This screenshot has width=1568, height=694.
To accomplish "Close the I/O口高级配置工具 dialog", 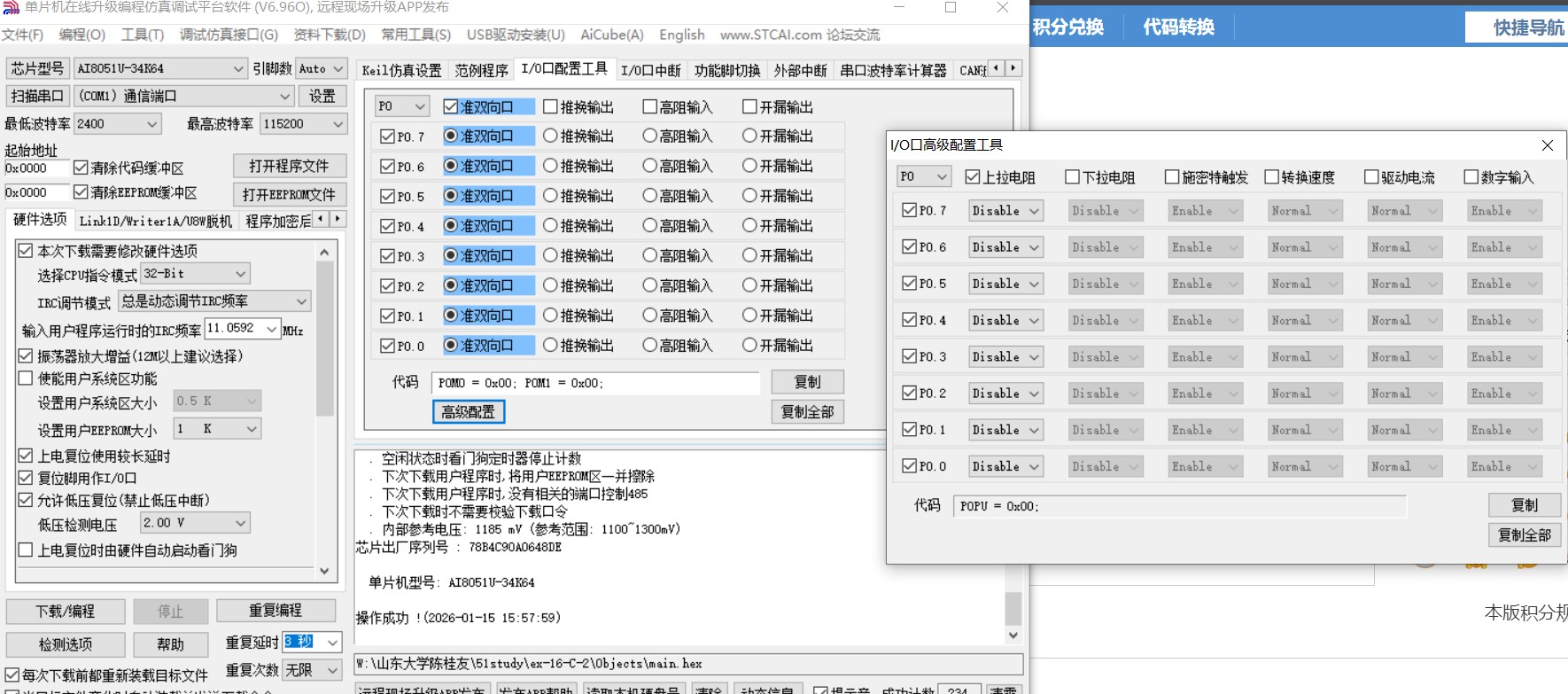I will 1547,145.
